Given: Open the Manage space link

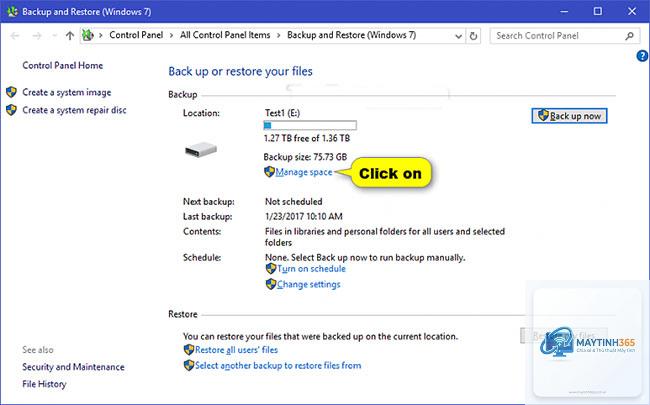Looking at the screenshot, I should 304,172.
